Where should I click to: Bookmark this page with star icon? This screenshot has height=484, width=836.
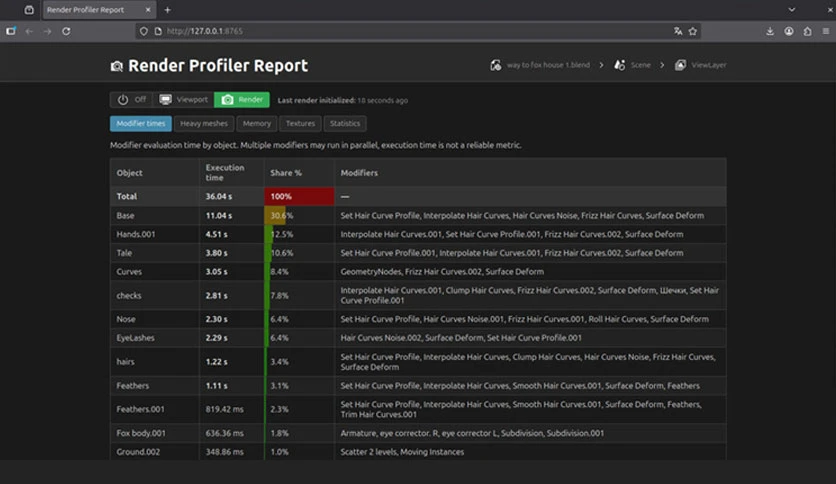tap(693, 31)
